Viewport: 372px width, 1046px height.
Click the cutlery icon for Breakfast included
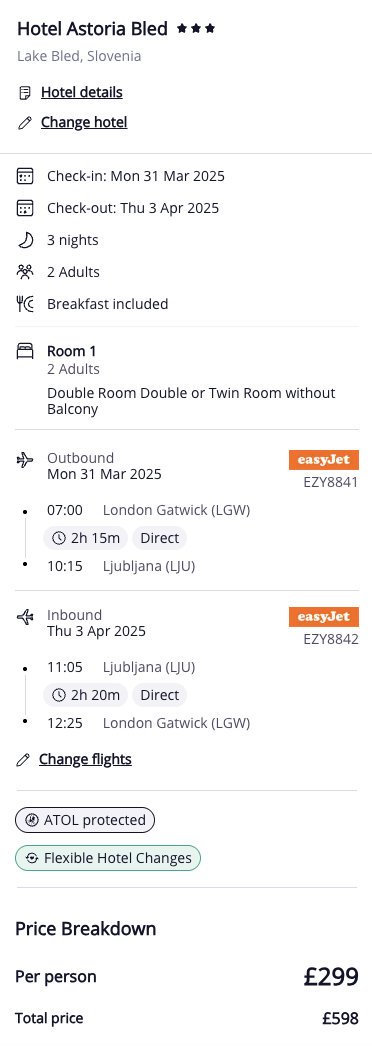tap(25, 304)
